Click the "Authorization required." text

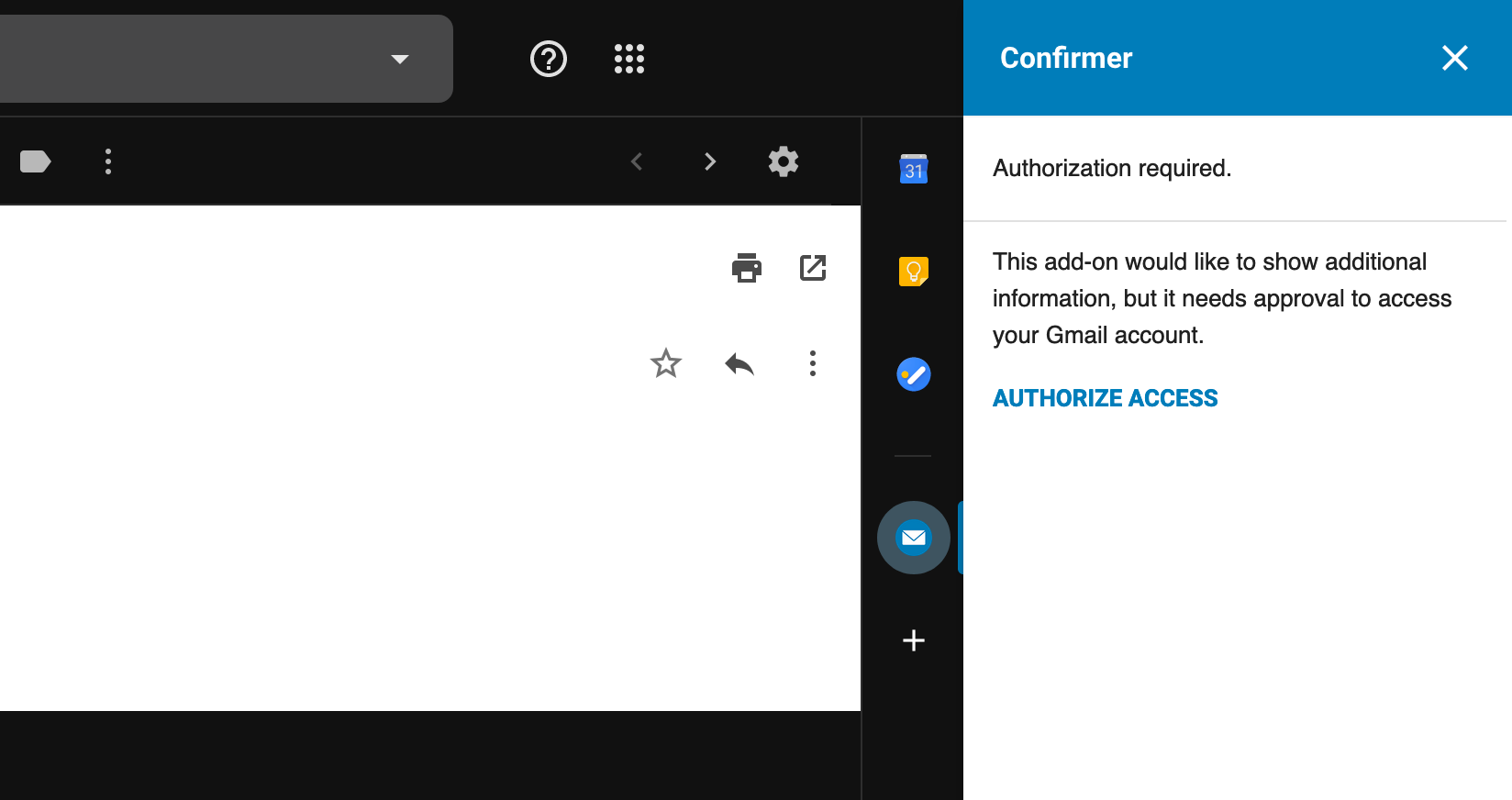(1112, 168)
